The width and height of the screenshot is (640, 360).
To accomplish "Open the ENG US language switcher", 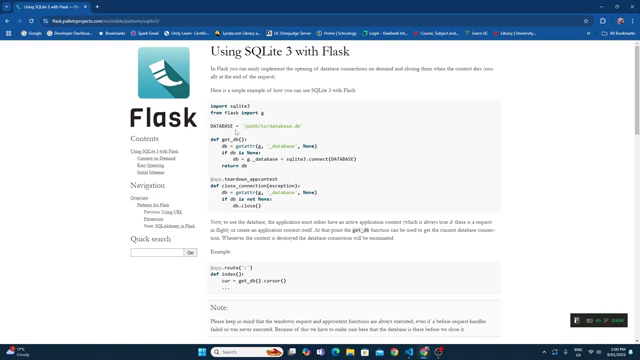I will pos(578,352).
